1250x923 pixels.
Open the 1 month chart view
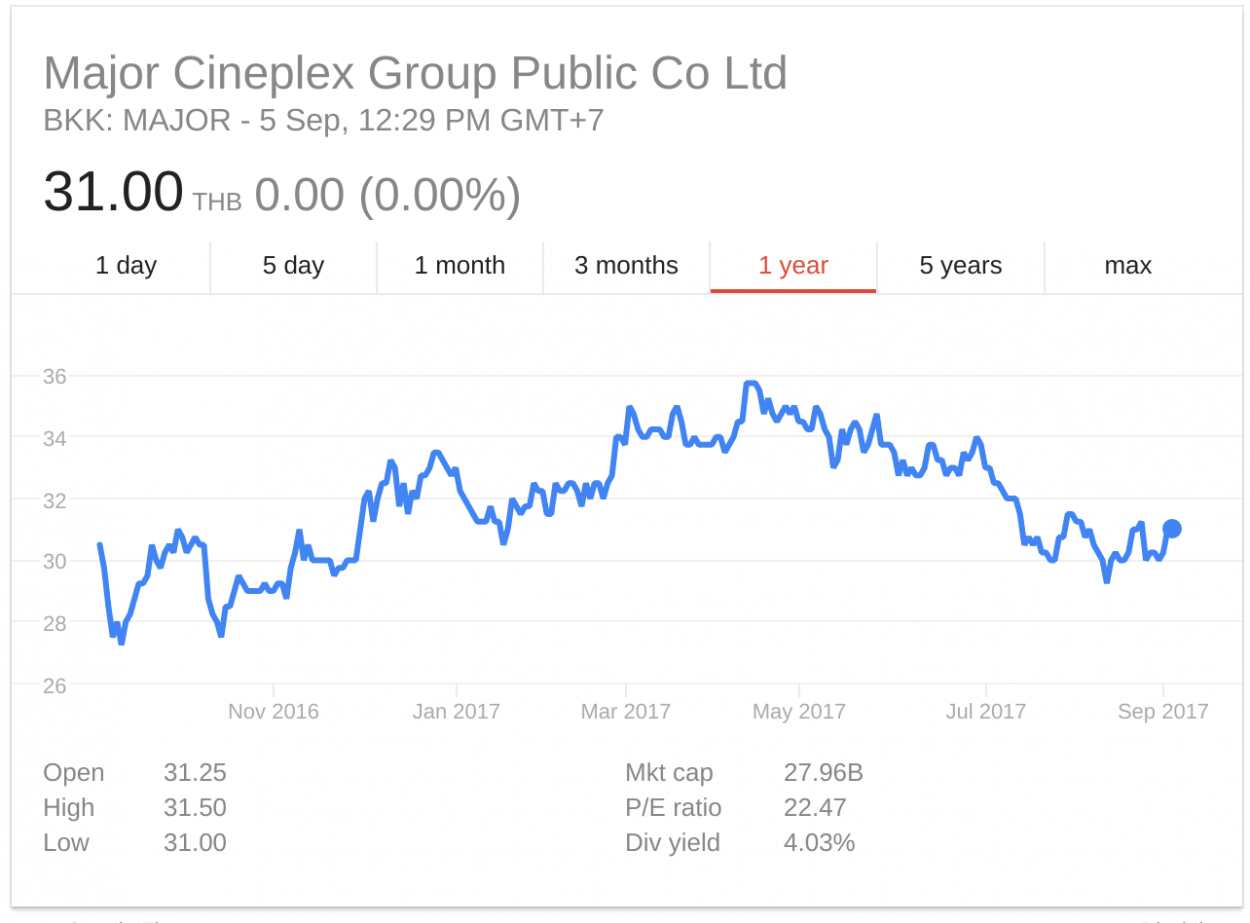459,266
